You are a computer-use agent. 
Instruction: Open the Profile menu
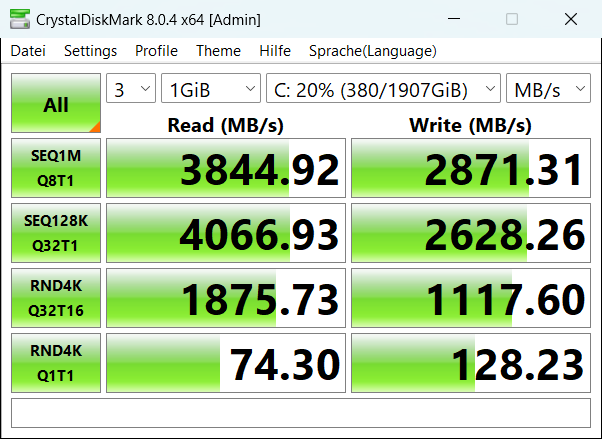coord(156,51)
